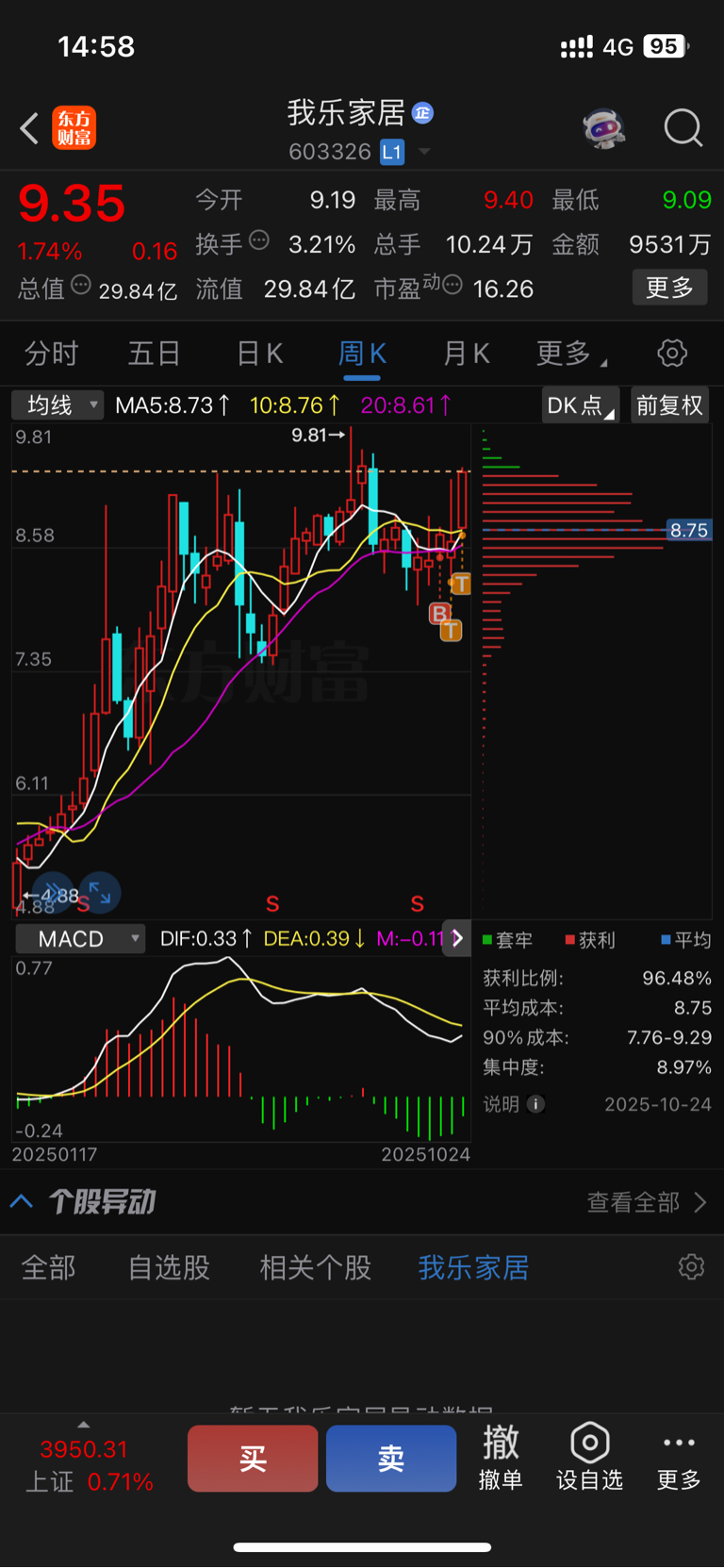This screenshot has height=1568, width=724.
Task: Collapse the 个股异动 section chevron
Action: (21, 1201)
